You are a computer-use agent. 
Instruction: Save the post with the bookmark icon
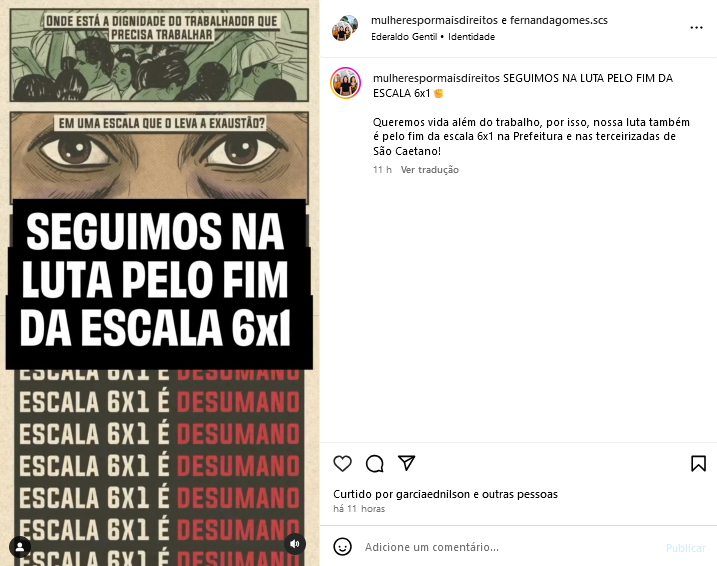tap(698, 463)
